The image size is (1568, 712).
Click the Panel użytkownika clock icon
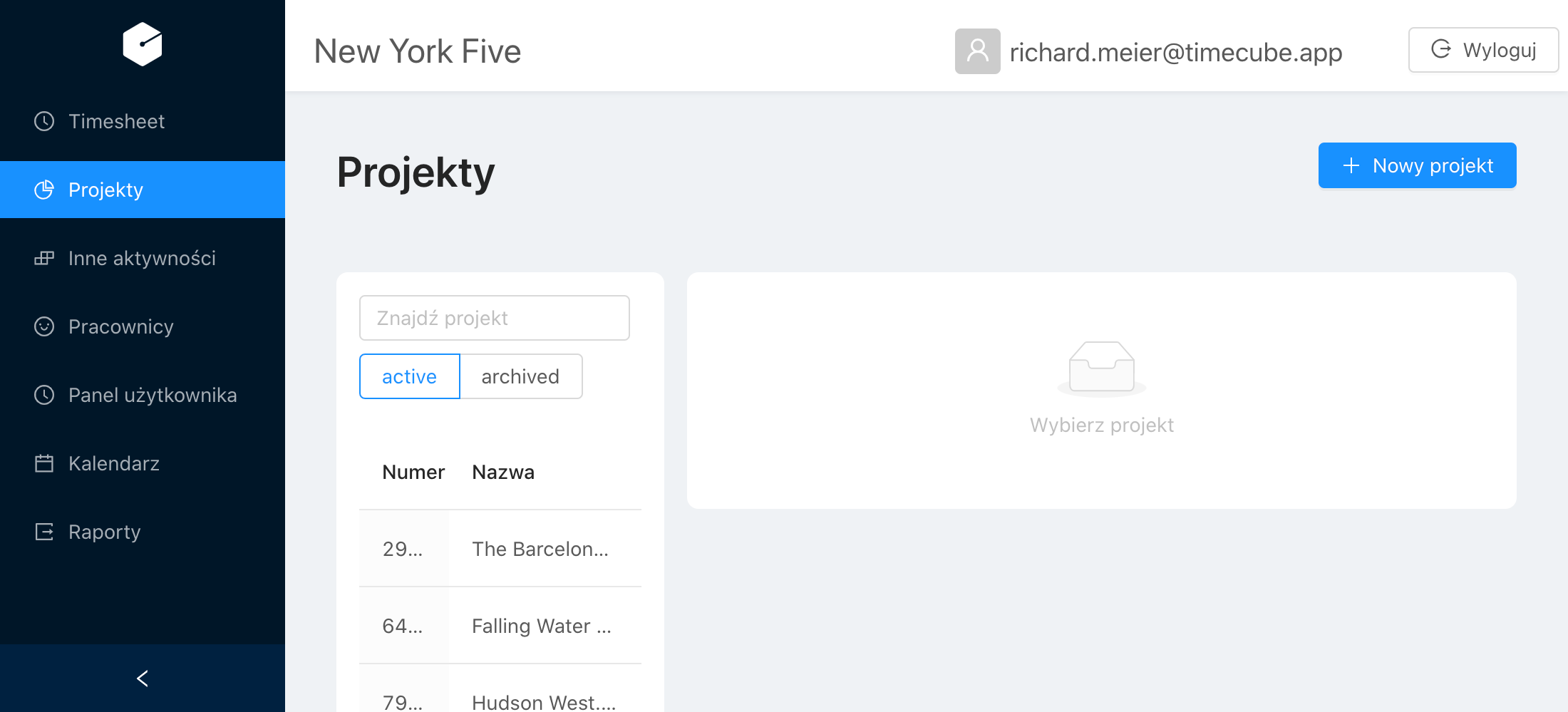pyautogui.click(x=44, y=395)
